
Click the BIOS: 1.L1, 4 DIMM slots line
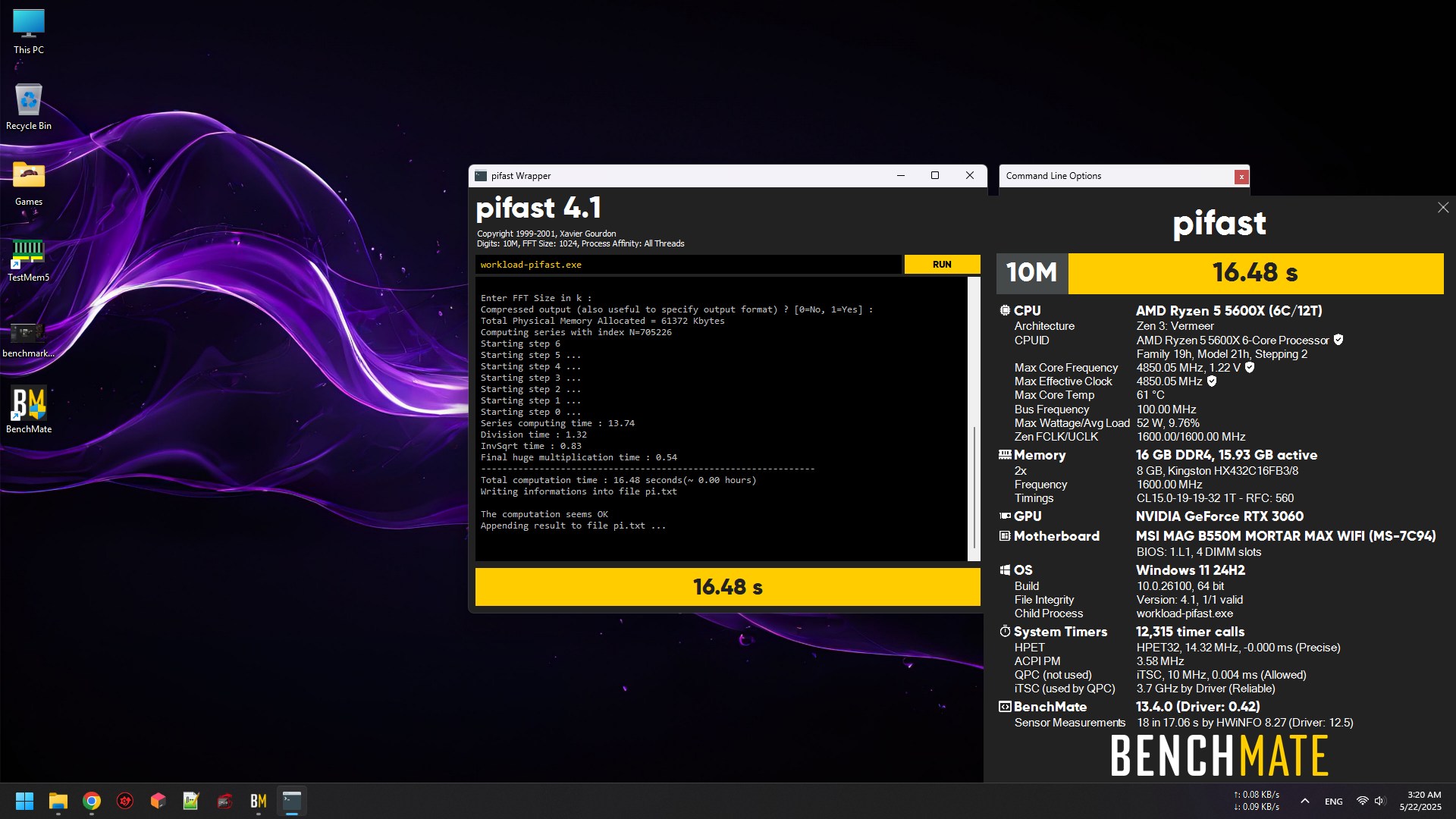[1198, 552]
